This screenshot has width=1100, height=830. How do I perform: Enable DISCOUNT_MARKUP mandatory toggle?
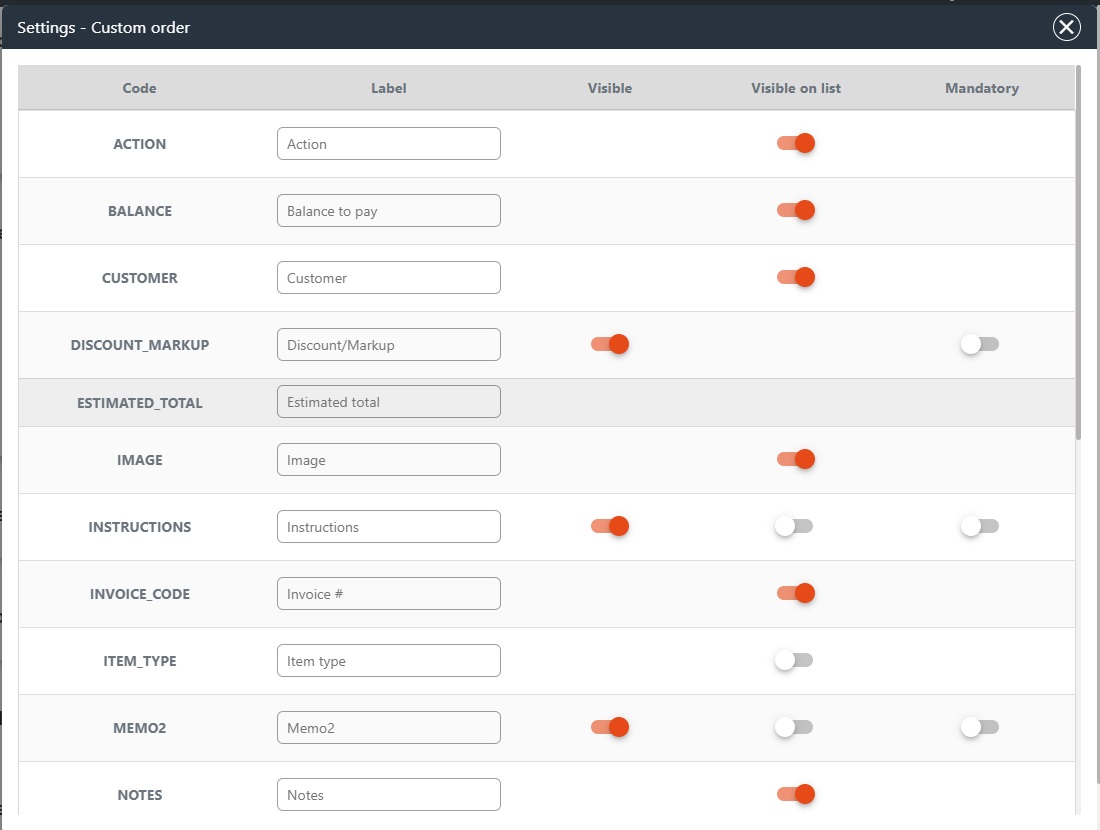[980, 344]
